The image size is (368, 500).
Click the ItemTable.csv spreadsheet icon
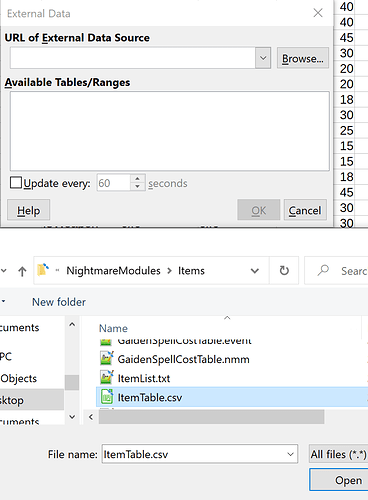[107, 397]
